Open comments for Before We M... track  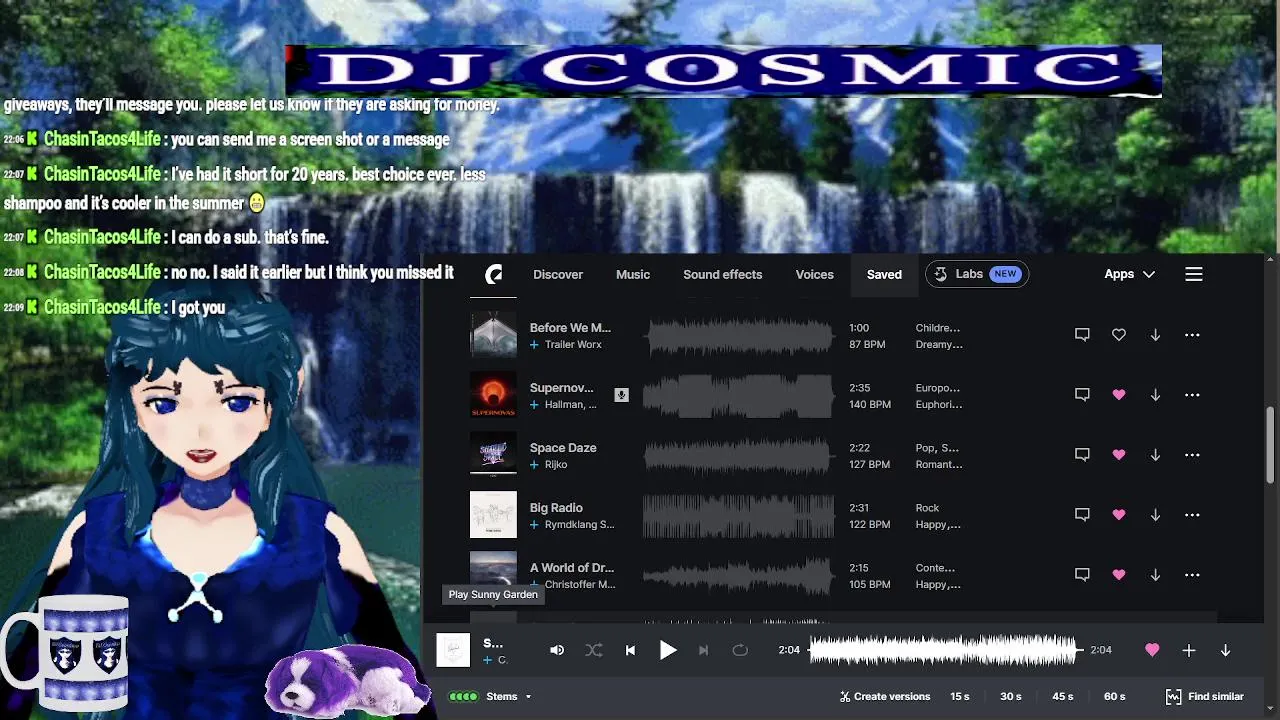pyautogui.click(x=1082, y=335)
